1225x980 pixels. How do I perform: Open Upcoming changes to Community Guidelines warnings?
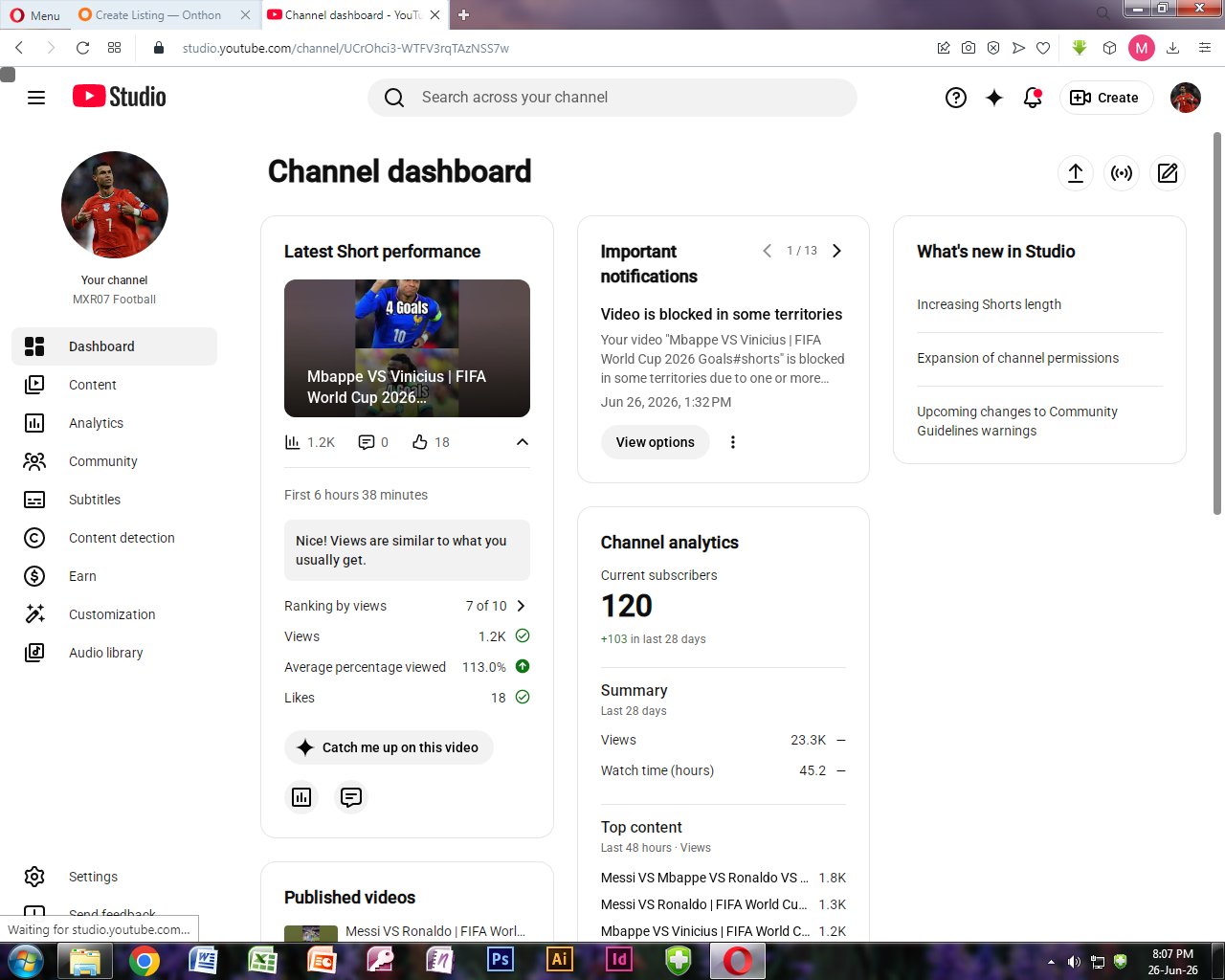click(x=1017, y=421)
